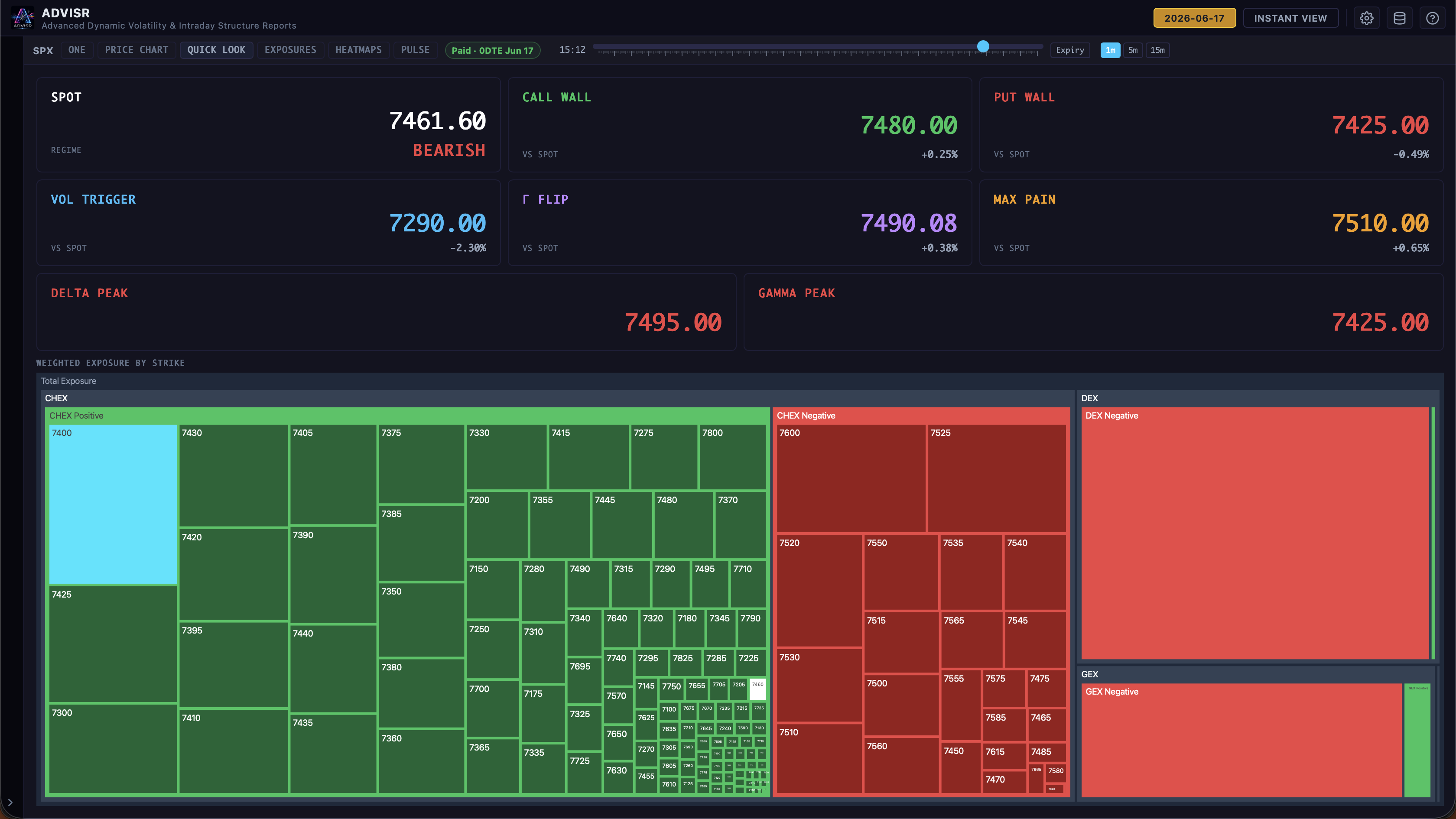This screenshot has height=819, width=1456.
Task: Go to the PRICE CHART tab
Action: 137,50
